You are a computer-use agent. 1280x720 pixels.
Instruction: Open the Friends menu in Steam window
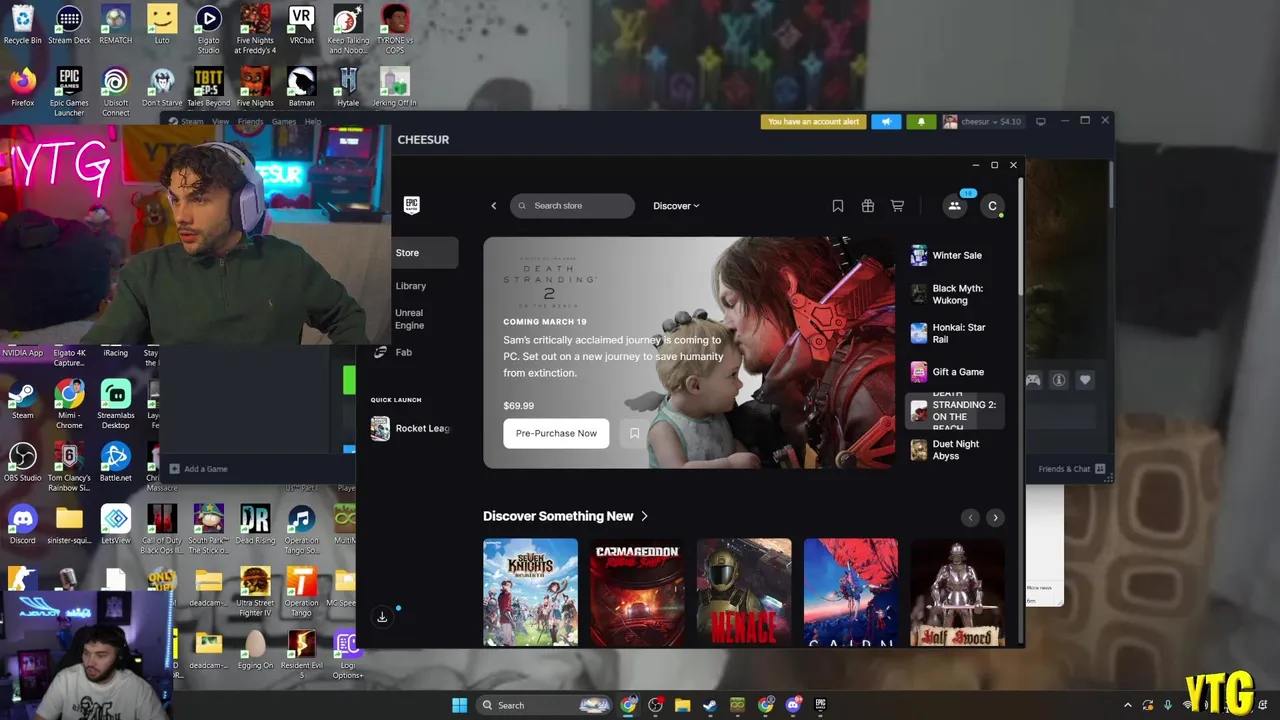coord(250,122)
